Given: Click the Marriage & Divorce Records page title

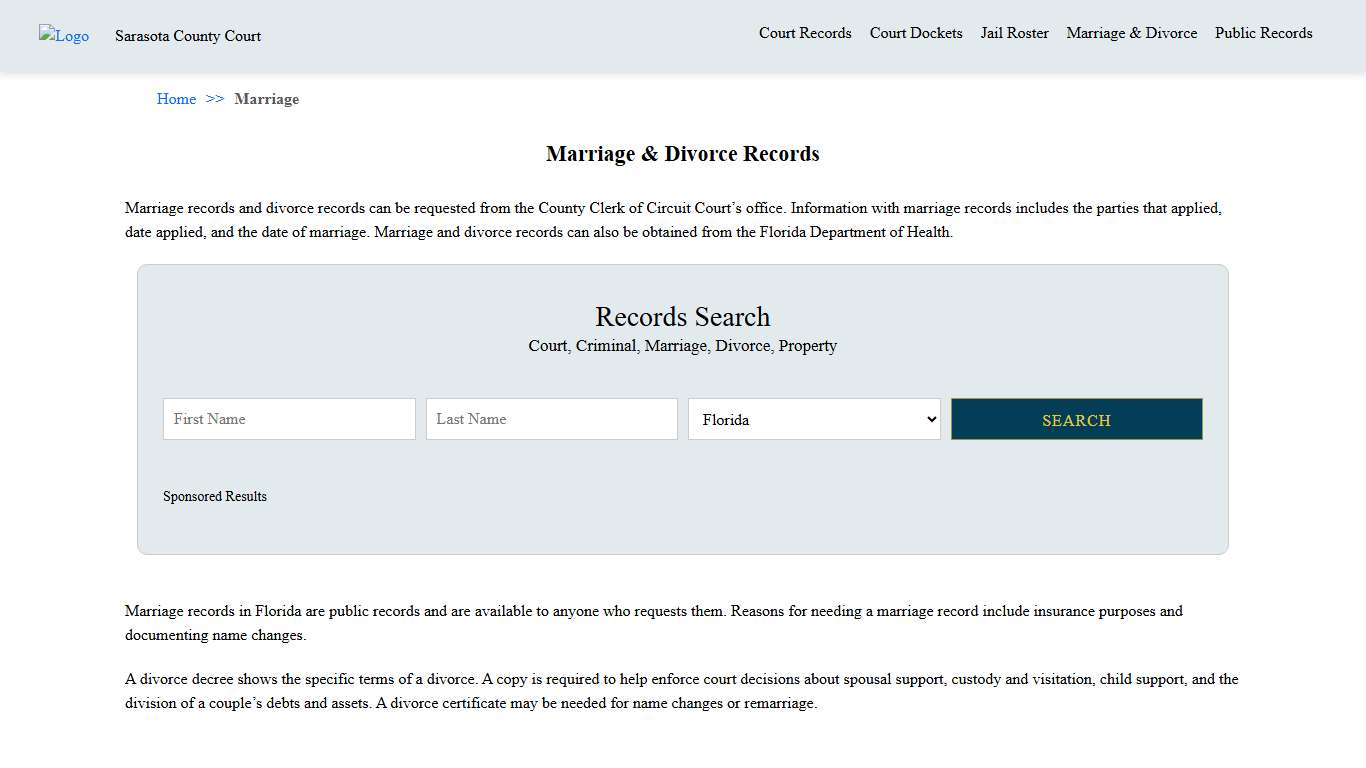Looking at the screenshot, I should [x=682, y=154].
